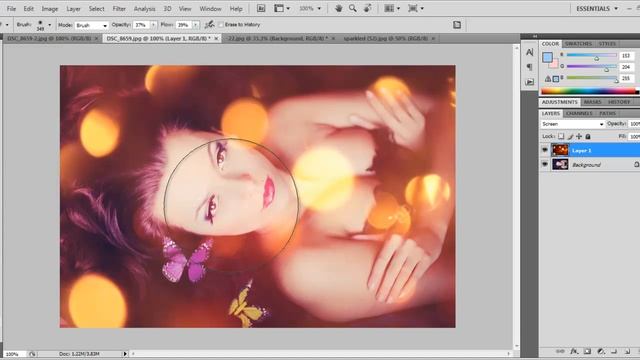Open the Help menu
Image resolution: width=640 pixels, height=360 pixels.
236,9
